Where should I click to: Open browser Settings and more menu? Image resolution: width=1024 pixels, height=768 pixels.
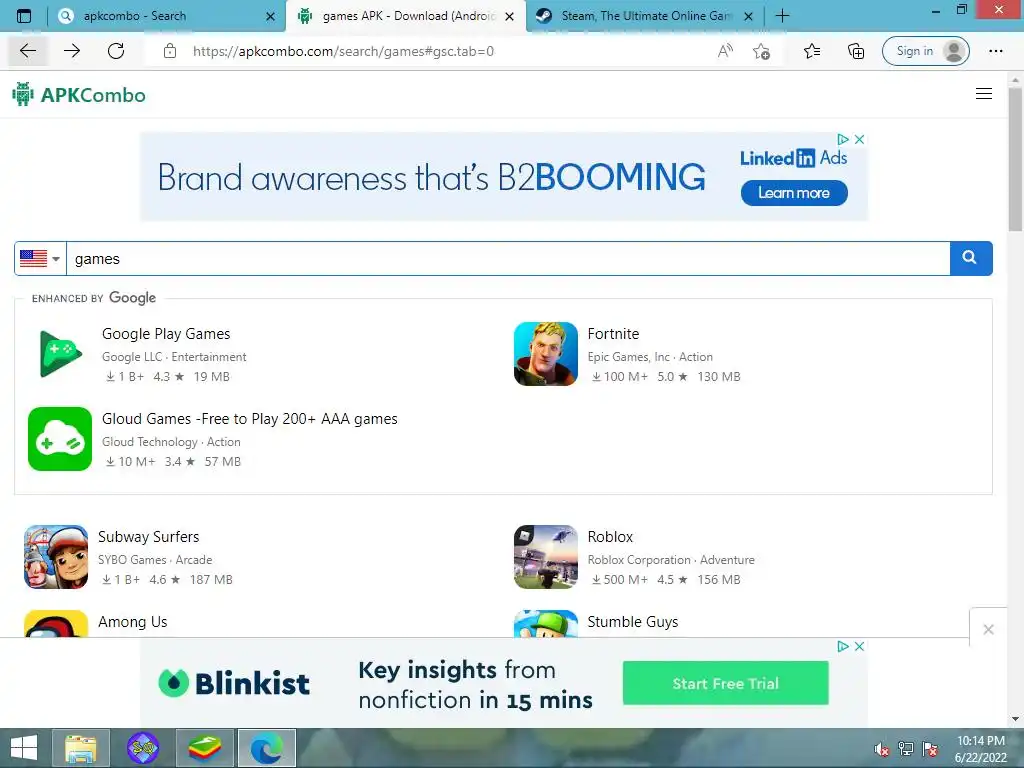click(995, 51)
